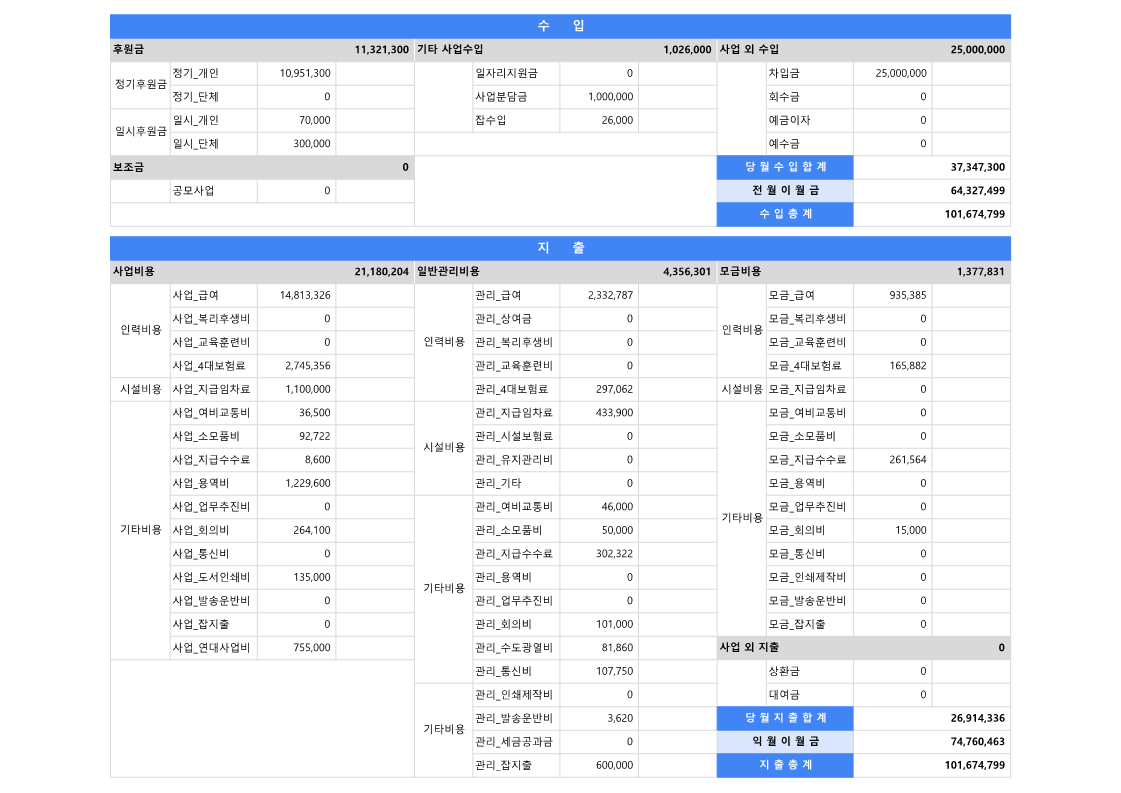Select the '지 출 총 계' cell
The image size is (1121, 793).
point(785,765)
